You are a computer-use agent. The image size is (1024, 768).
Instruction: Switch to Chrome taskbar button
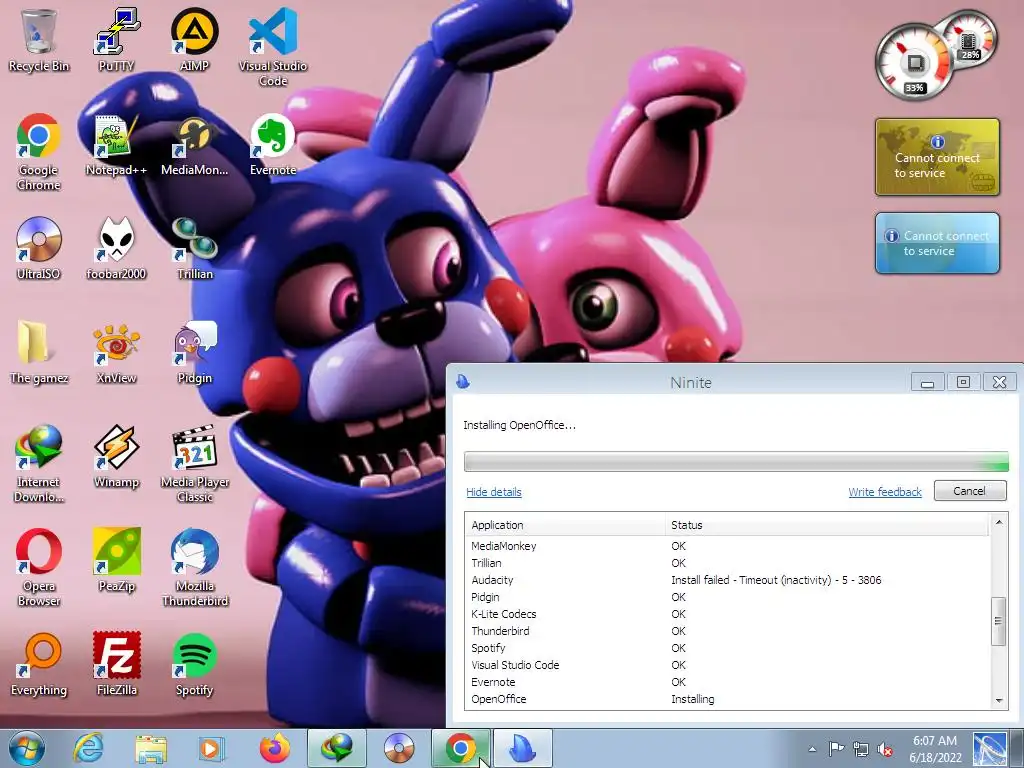(460, 748)
